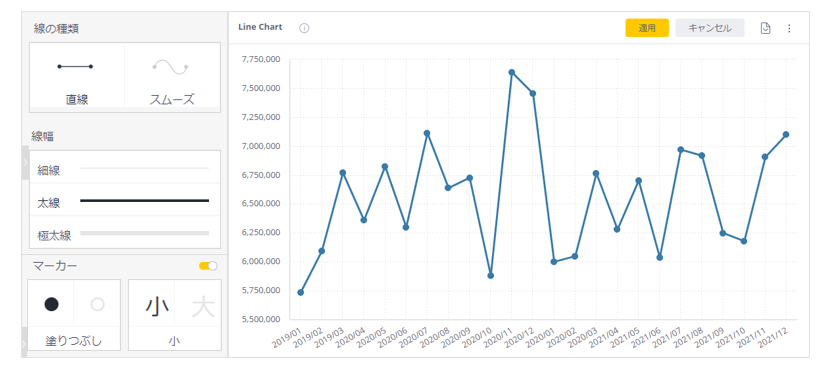Click the yellow 適用 apply button

pos(647,28)
